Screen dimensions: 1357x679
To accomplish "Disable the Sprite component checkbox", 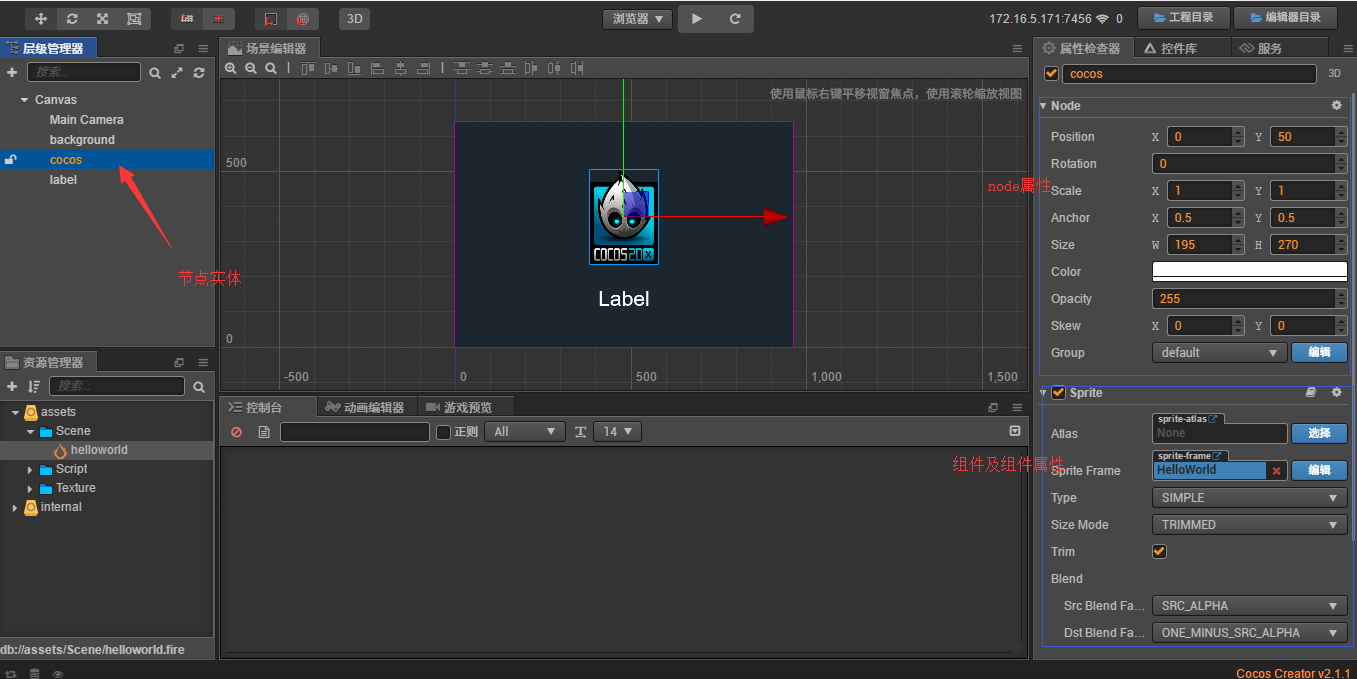I will (x=1058, y=393).
